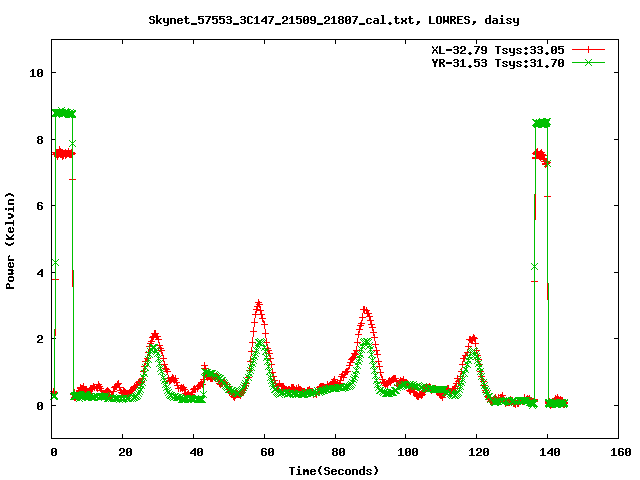Click the x-axis tick label 40
This screenshot has height=480, width=640.
click(196, 452)
